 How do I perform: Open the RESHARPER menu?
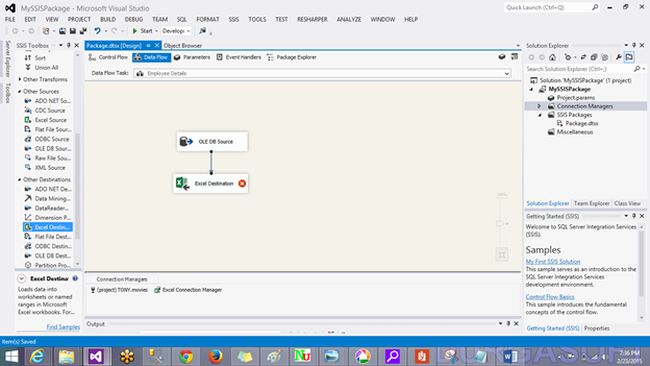tap(312, 19)
